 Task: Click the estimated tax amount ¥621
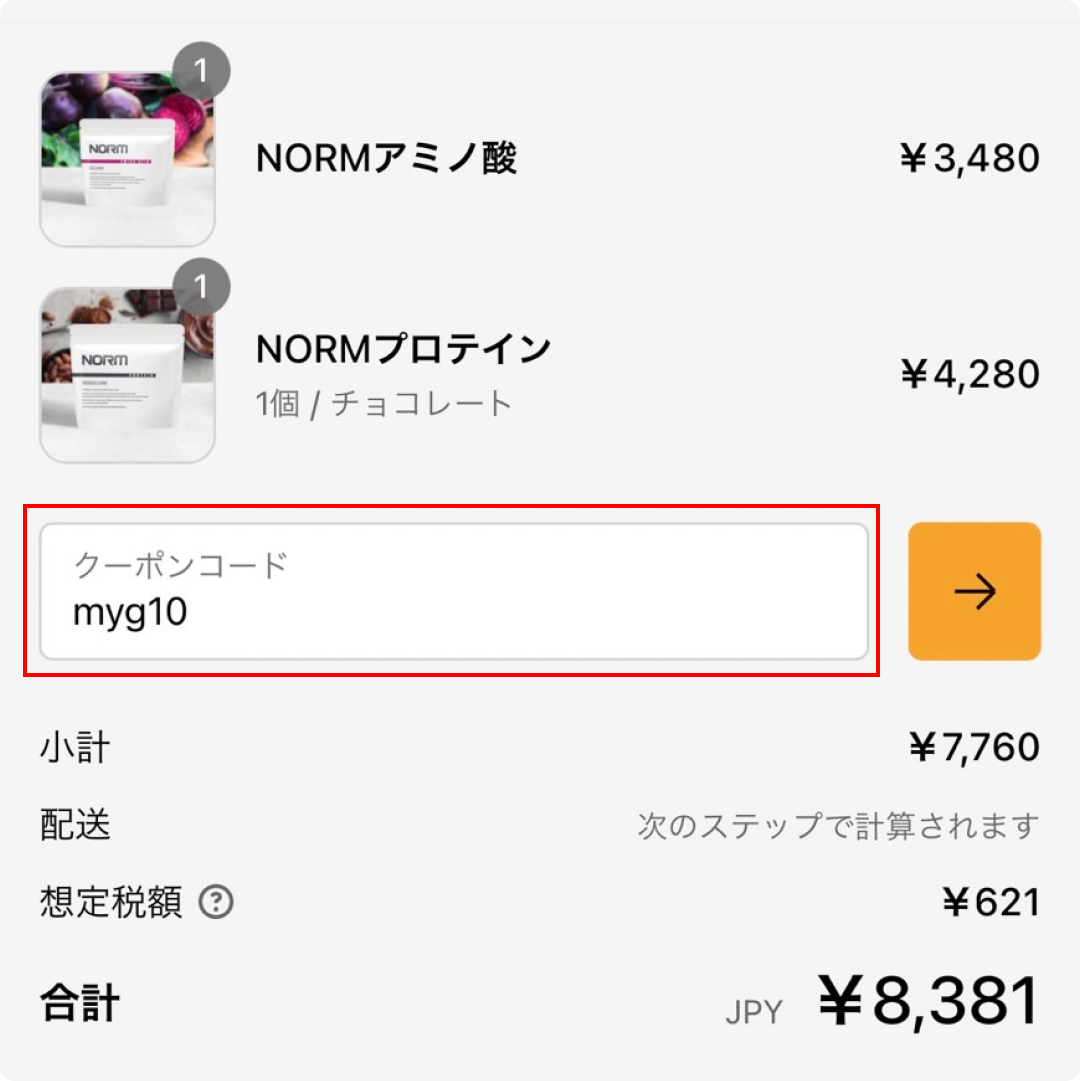[x=991, y=902]
